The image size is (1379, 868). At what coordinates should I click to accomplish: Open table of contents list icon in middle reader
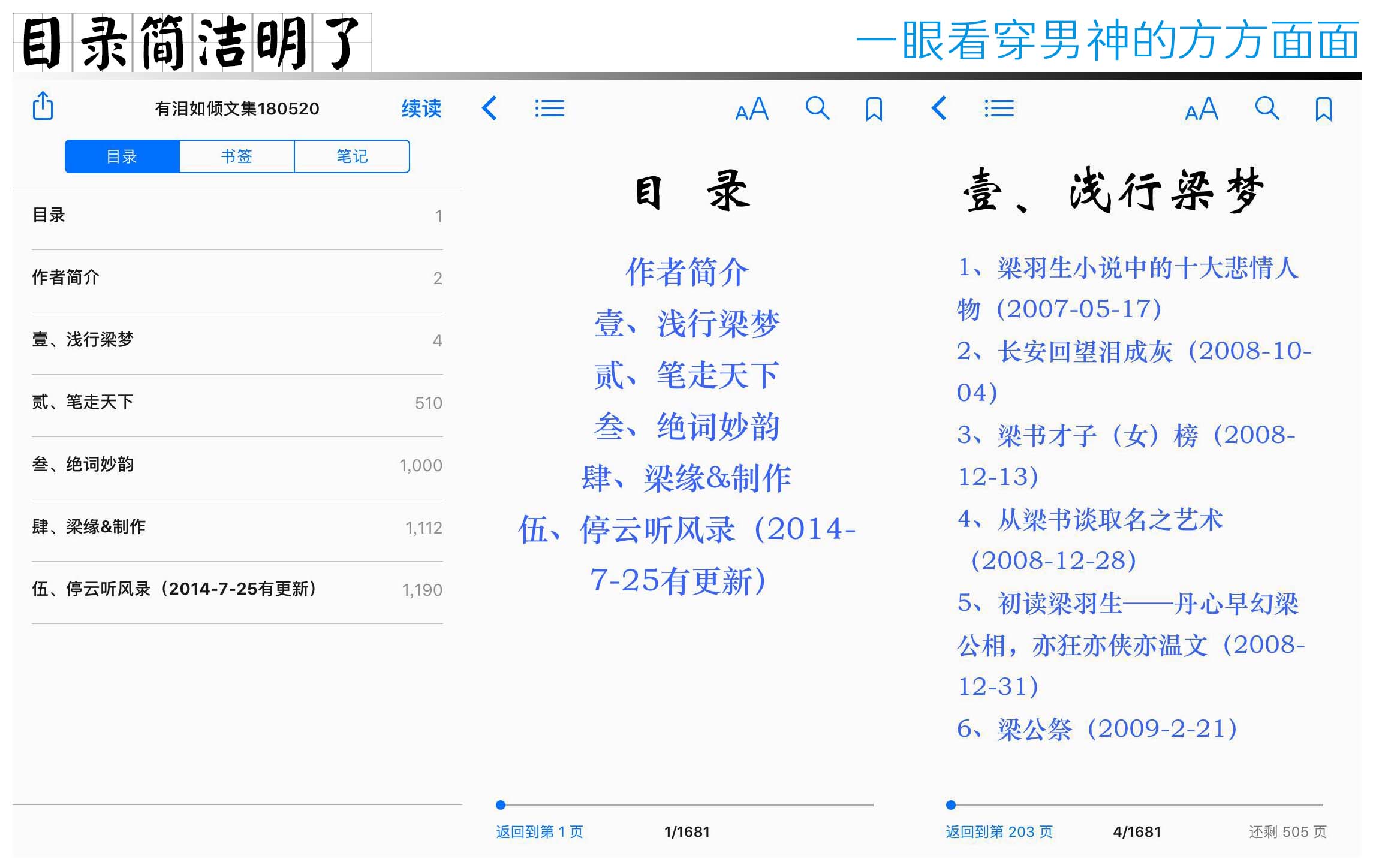coord(549,108)
